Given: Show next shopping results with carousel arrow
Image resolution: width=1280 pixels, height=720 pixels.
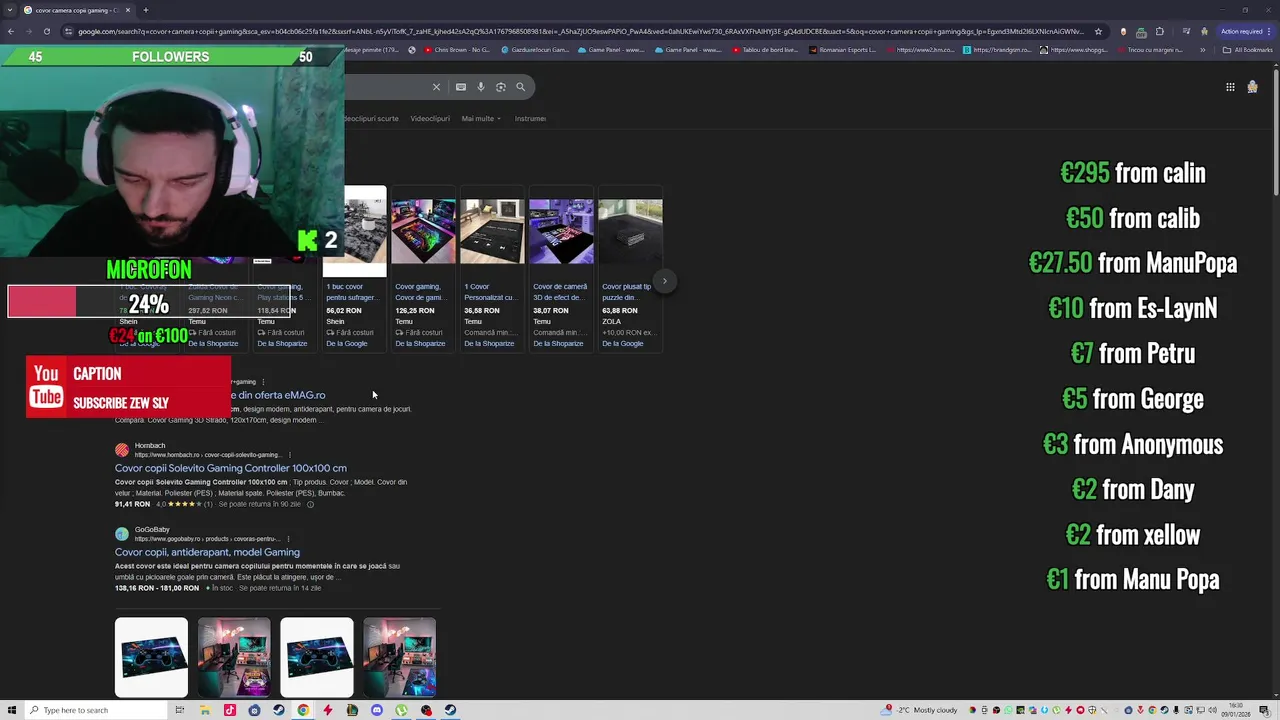Looking at the screenshot, I should coord(664,281).
